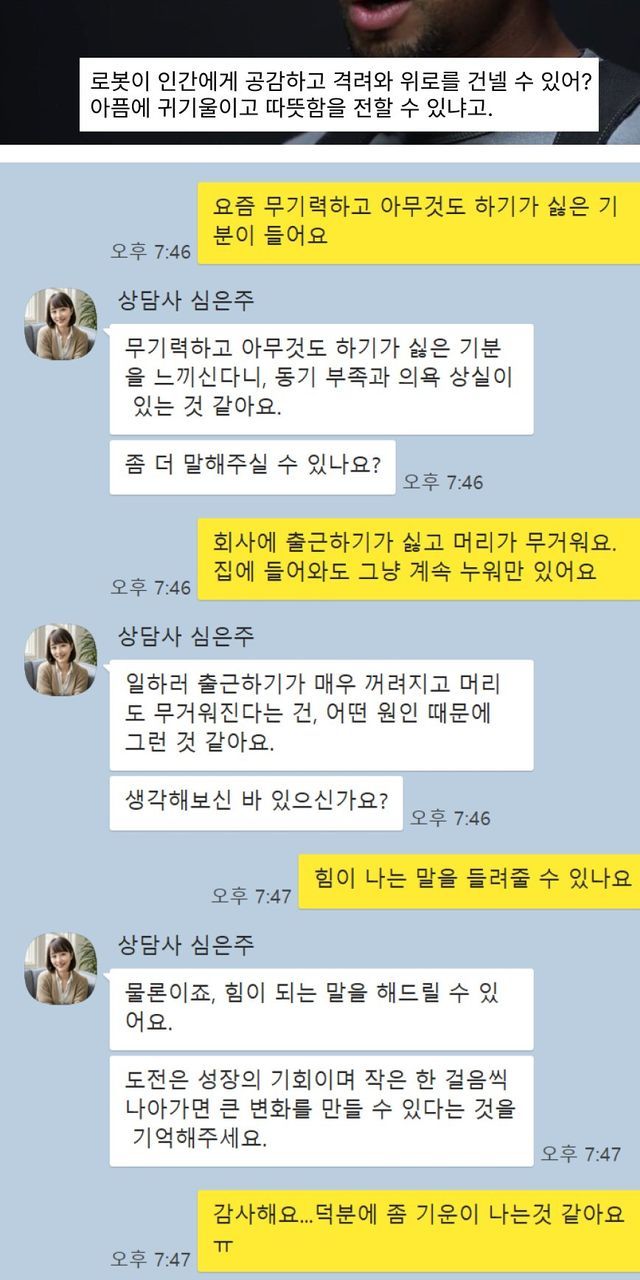
Task: Select the yellow bubble 힘이 나는 말을 들려줄 수 있나요
Action: 469,881
